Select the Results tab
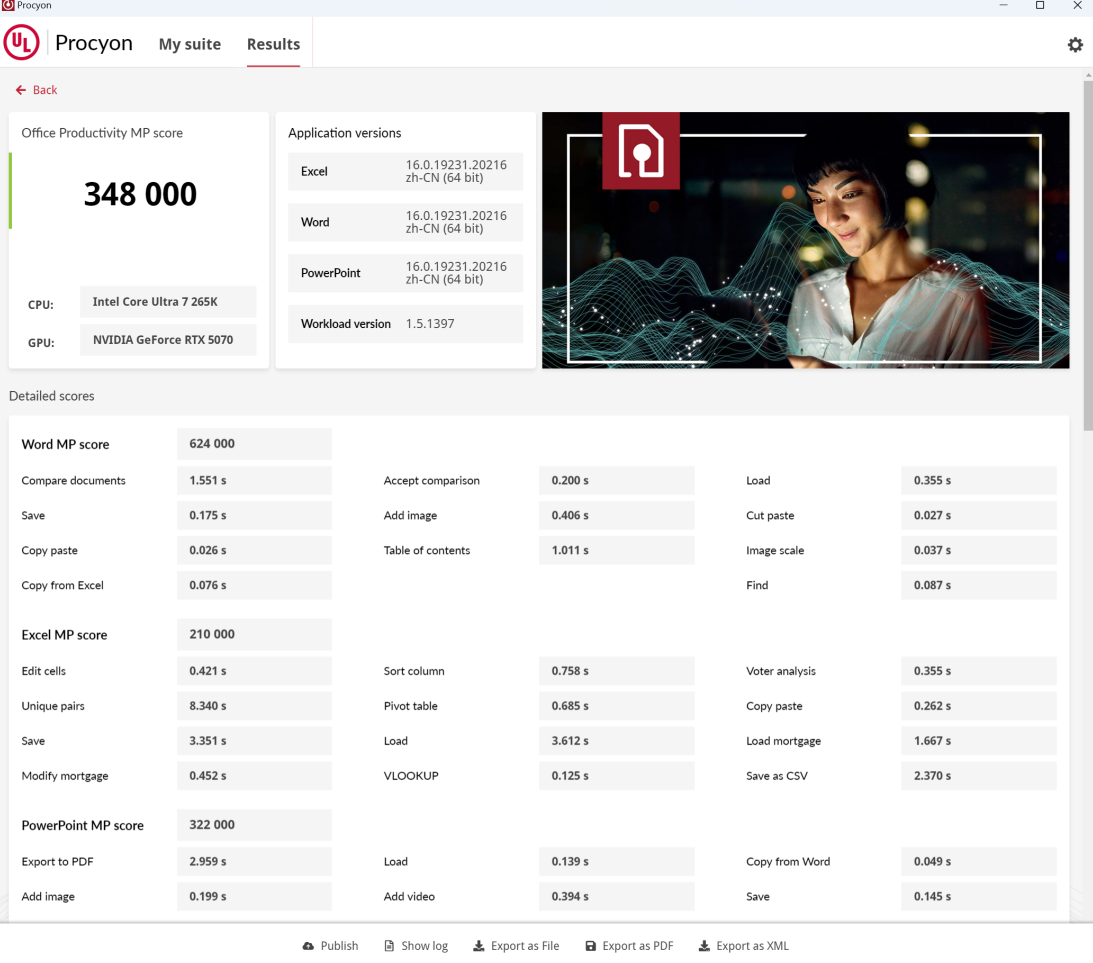This screenshot has width=1093, height=963. (x=273, y=44)
